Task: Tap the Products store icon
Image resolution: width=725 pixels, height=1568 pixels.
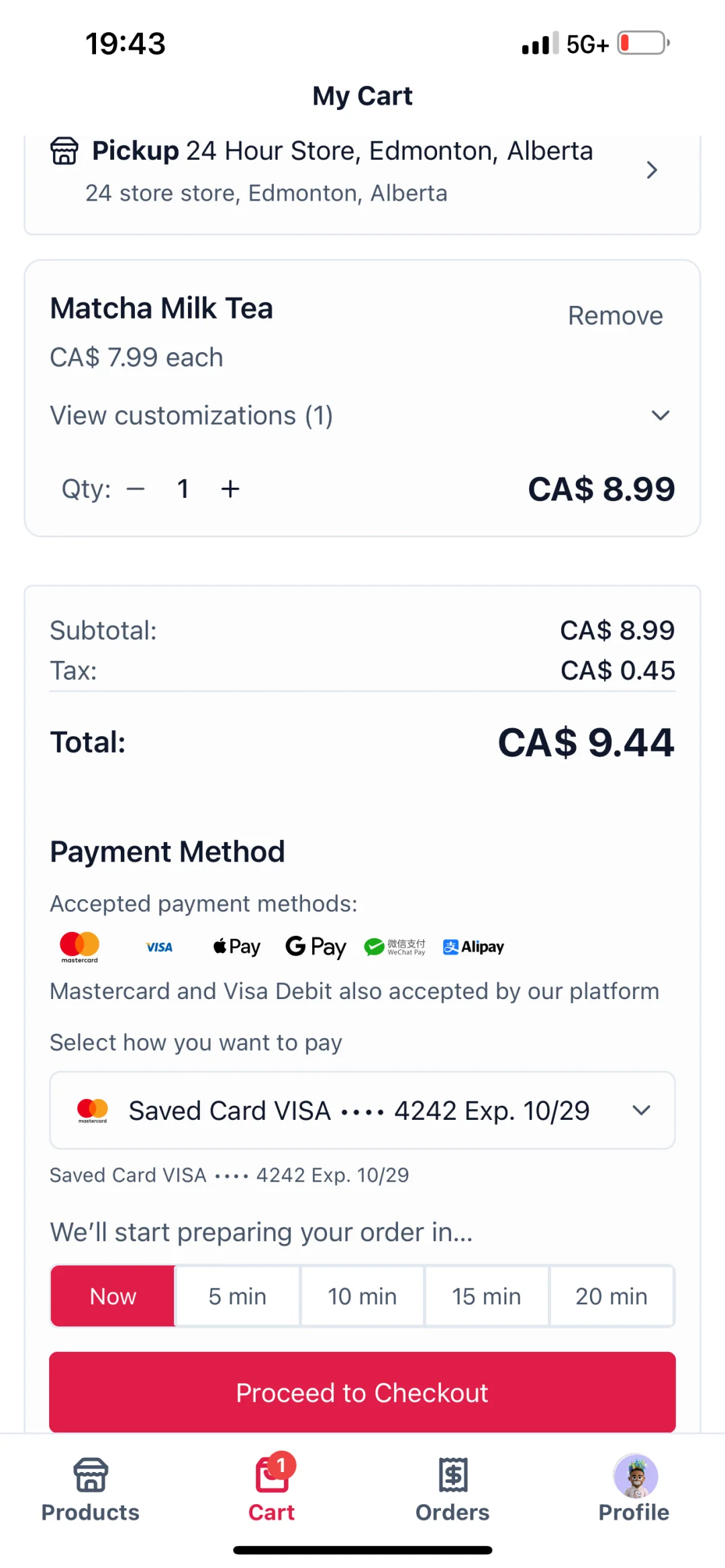Action: [91, 1475]
